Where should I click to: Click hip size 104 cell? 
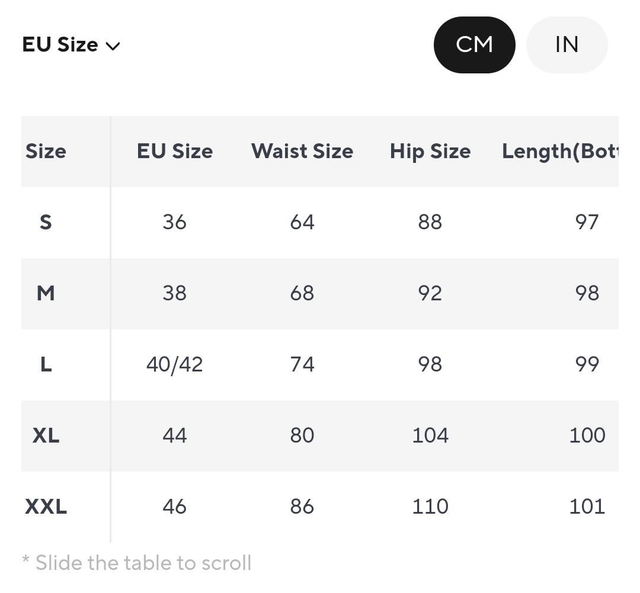click(x=430, y=435)
